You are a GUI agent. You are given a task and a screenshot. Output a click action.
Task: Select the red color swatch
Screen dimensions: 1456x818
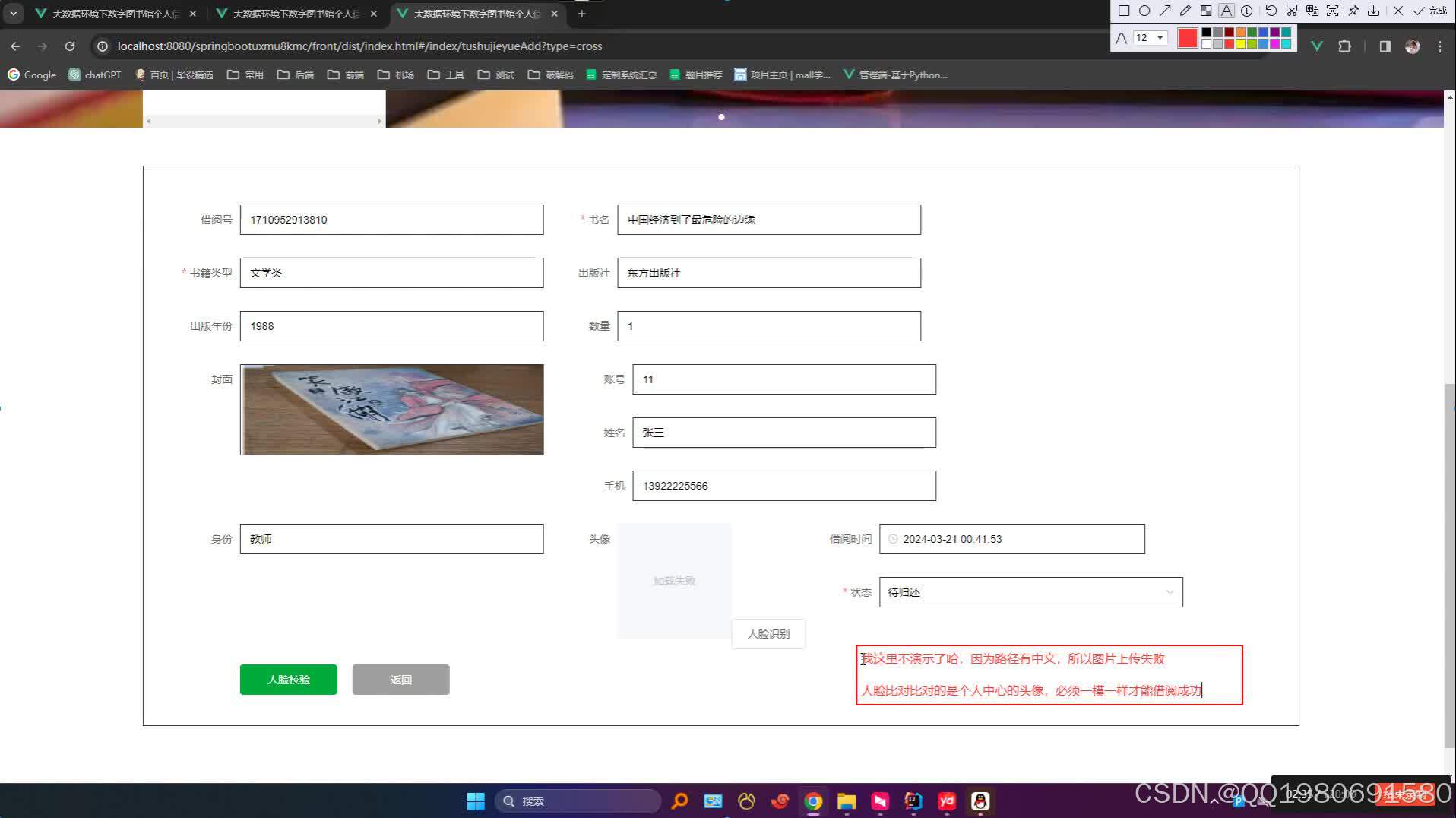point(1187,37)
